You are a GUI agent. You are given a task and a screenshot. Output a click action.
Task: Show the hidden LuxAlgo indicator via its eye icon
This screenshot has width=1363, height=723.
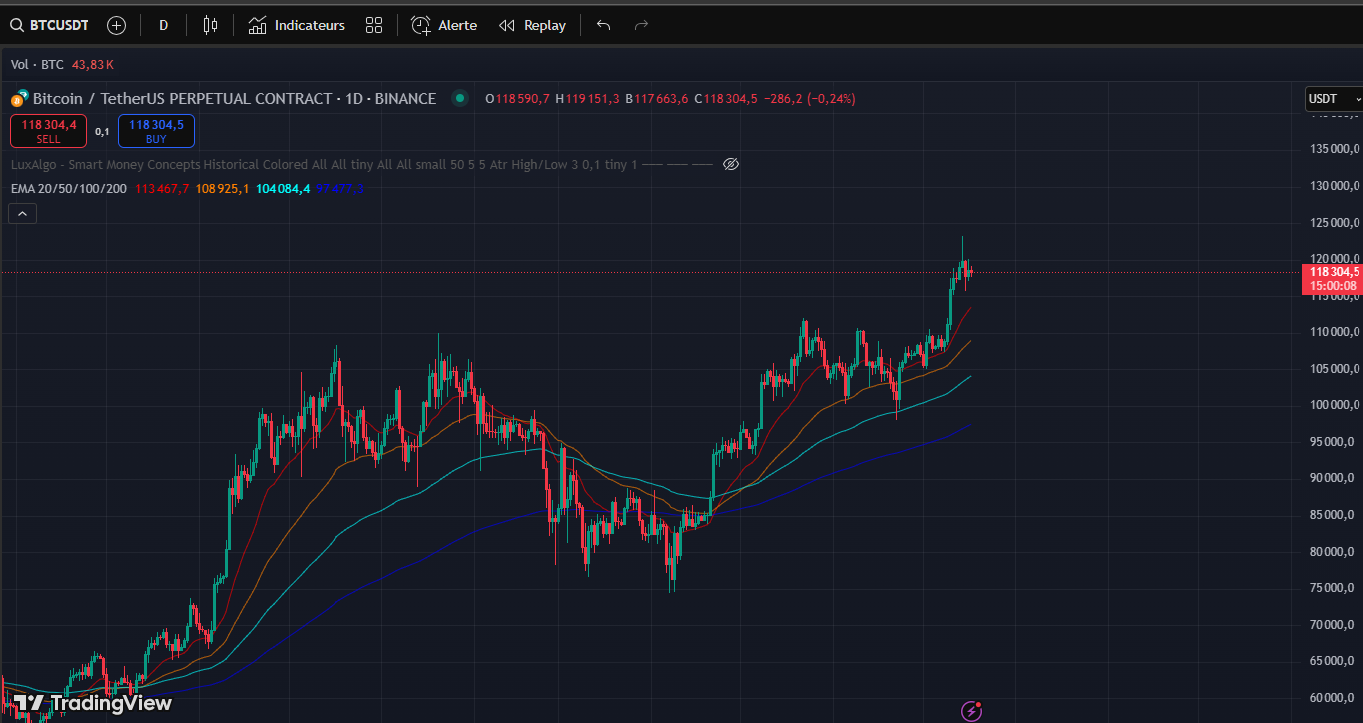(731, 164)
